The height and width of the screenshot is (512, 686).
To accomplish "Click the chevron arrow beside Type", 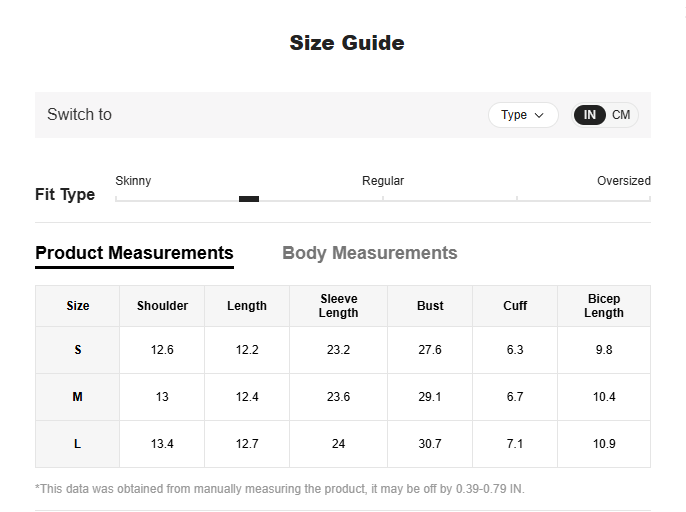I will coord(539,116).
